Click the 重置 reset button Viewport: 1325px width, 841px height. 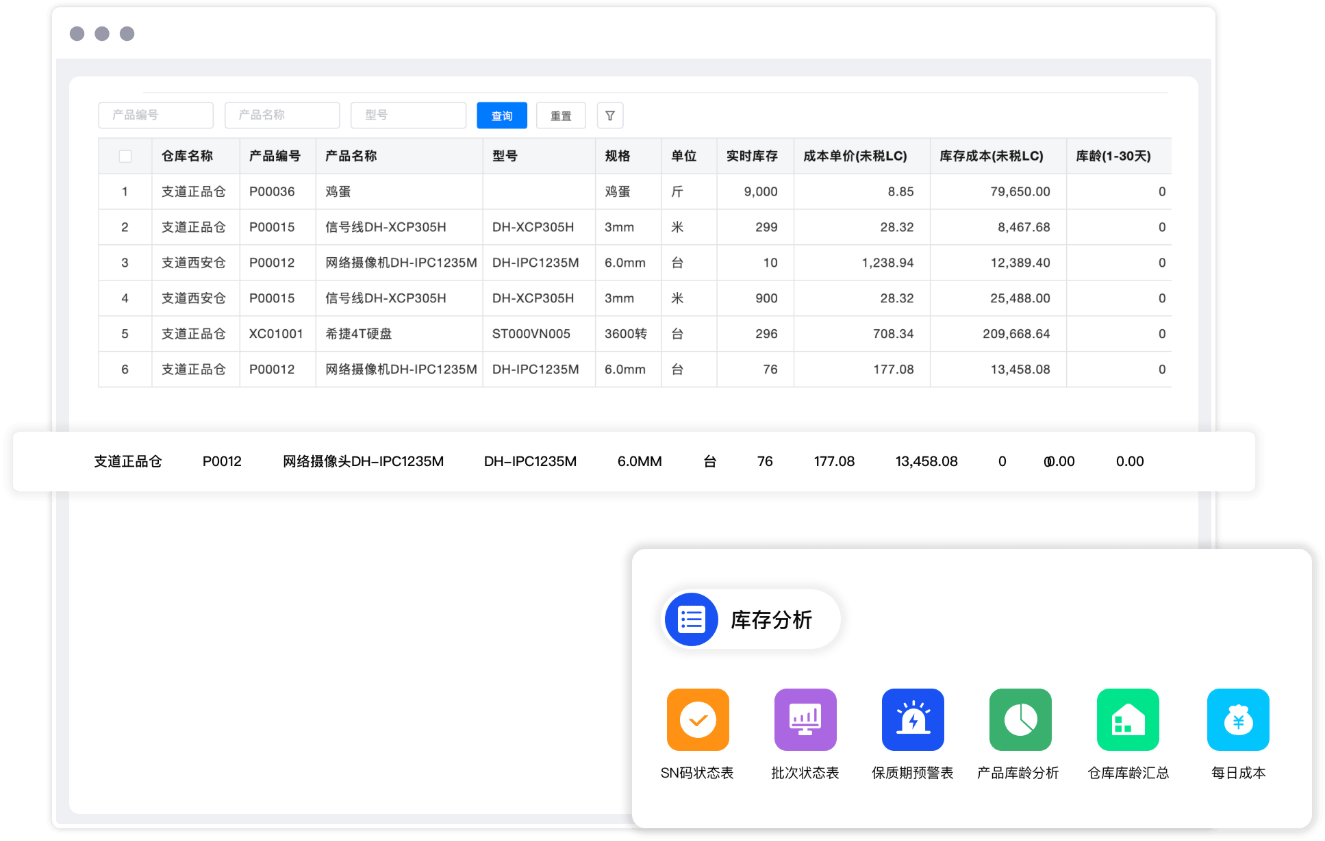coord(561,116)
